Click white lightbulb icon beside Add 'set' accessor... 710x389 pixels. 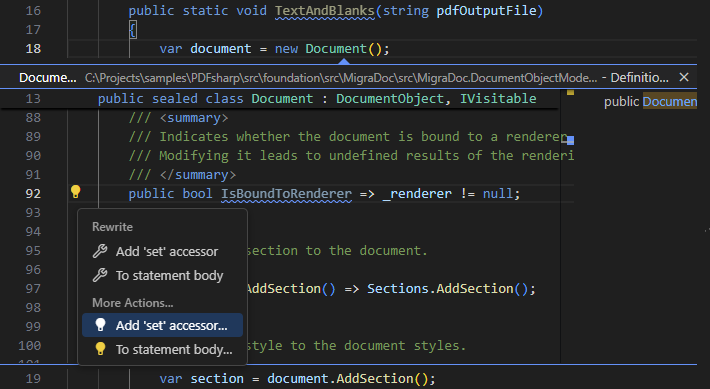pyautogui.click(x=100, y=325)
